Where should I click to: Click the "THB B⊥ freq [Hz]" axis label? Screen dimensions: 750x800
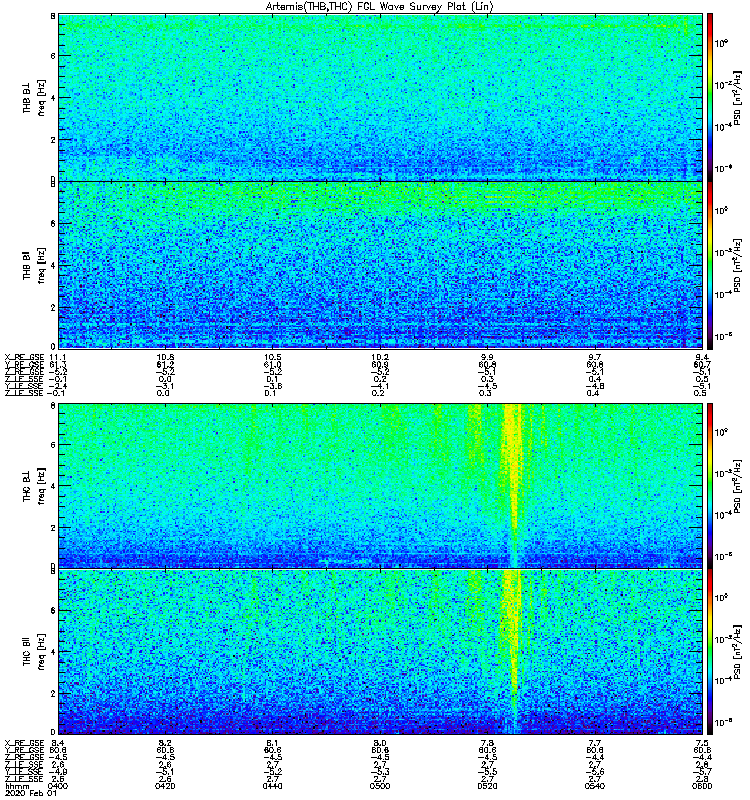[34, 97]
